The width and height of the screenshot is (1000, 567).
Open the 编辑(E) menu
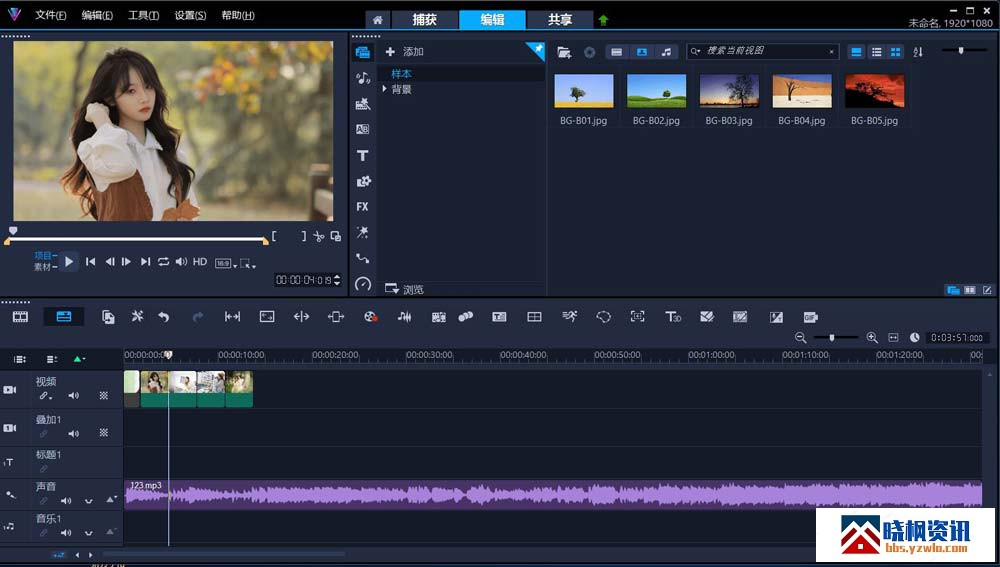(97, 15)
